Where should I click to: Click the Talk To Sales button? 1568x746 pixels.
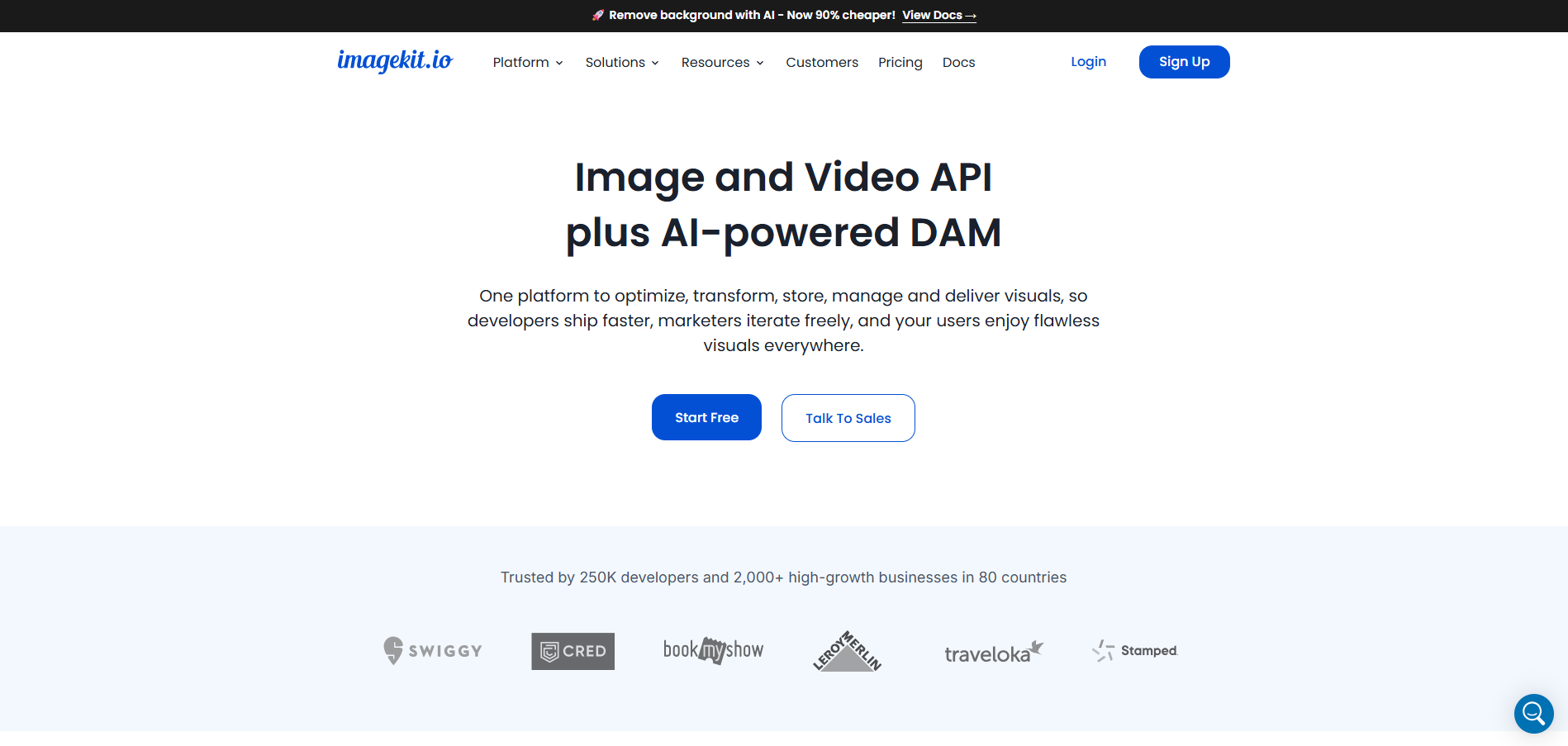[x=848, y=417]
